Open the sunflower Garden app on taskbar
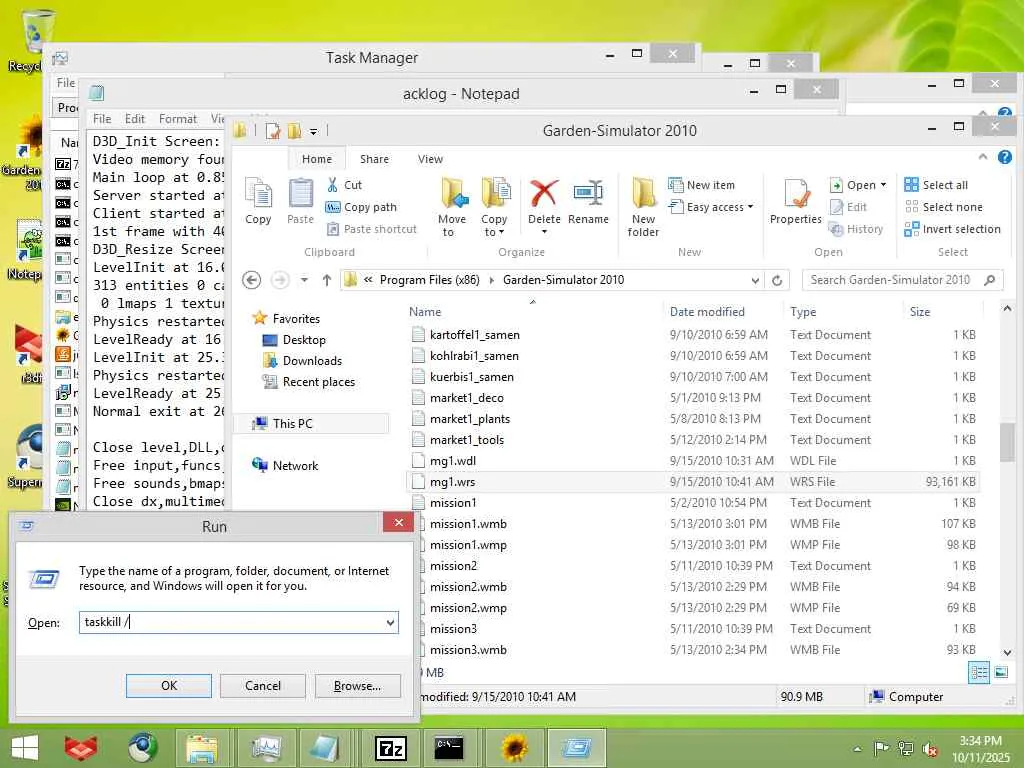The height and width of the screenshot is (768, 1024). pyautogui.click(x=514, y=748)
